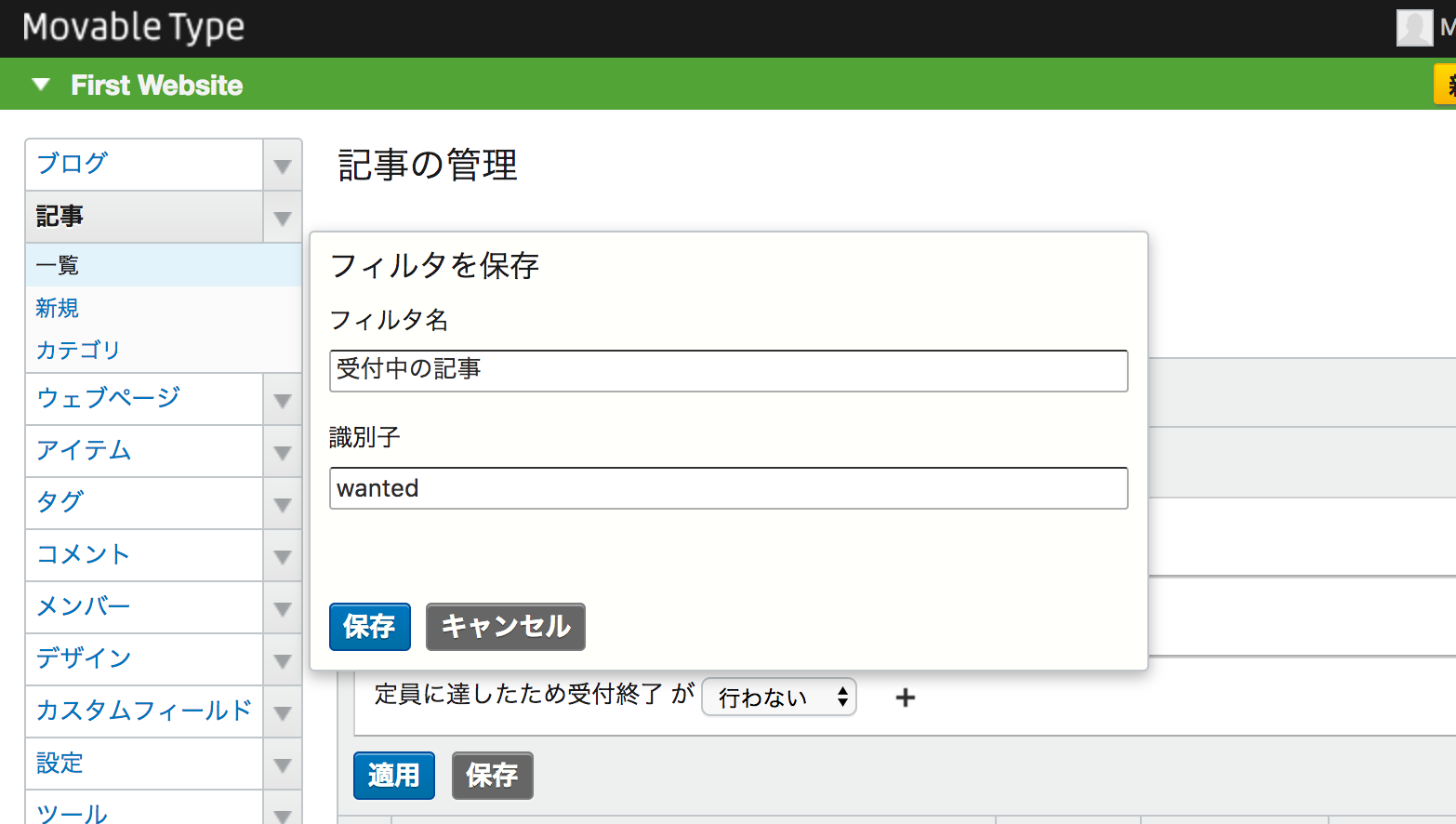
Task: Select 一覧 under the 記事 menu
Action: coord(56,265)
